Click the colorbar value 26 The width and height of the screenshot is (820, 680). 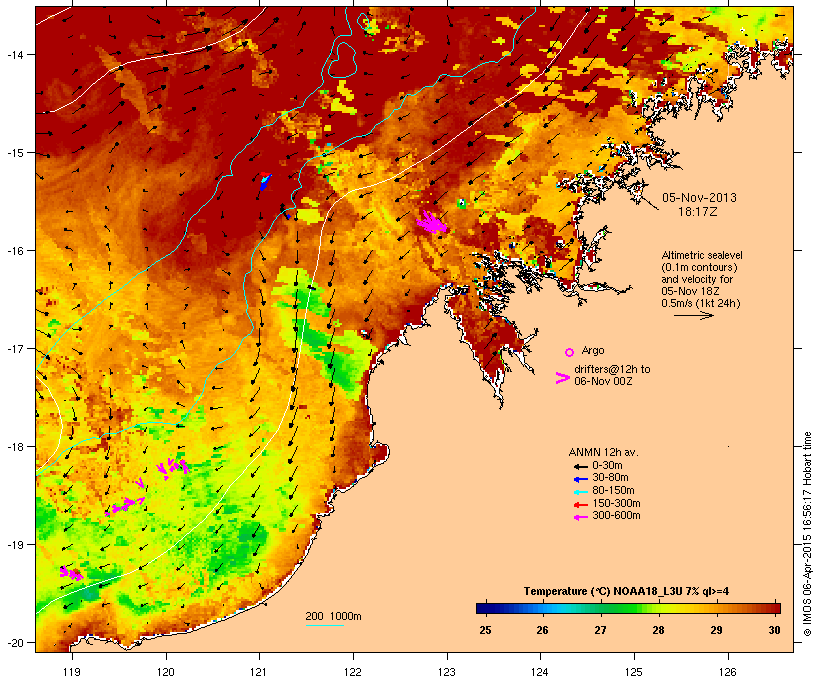pyautogui.click(x=542, y=630)
